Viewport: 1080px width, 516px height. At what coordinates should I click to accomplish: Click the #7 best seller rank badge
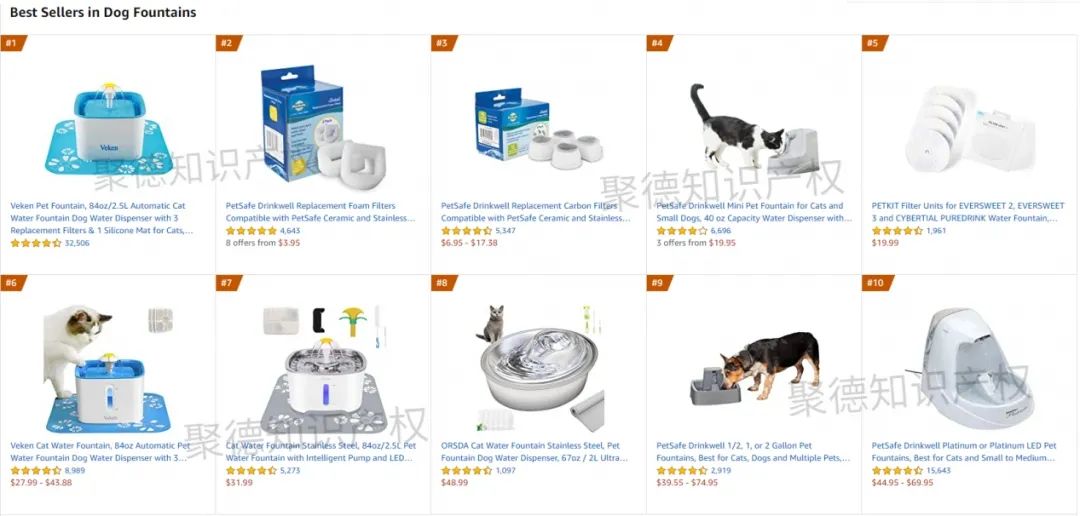[x=229, y=283]
